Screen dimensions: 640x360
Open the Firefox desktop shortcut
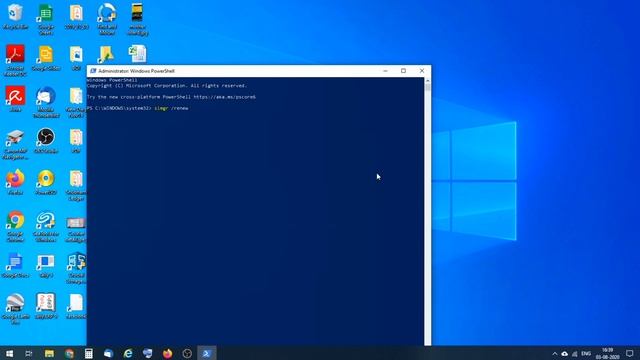(16, 182)
